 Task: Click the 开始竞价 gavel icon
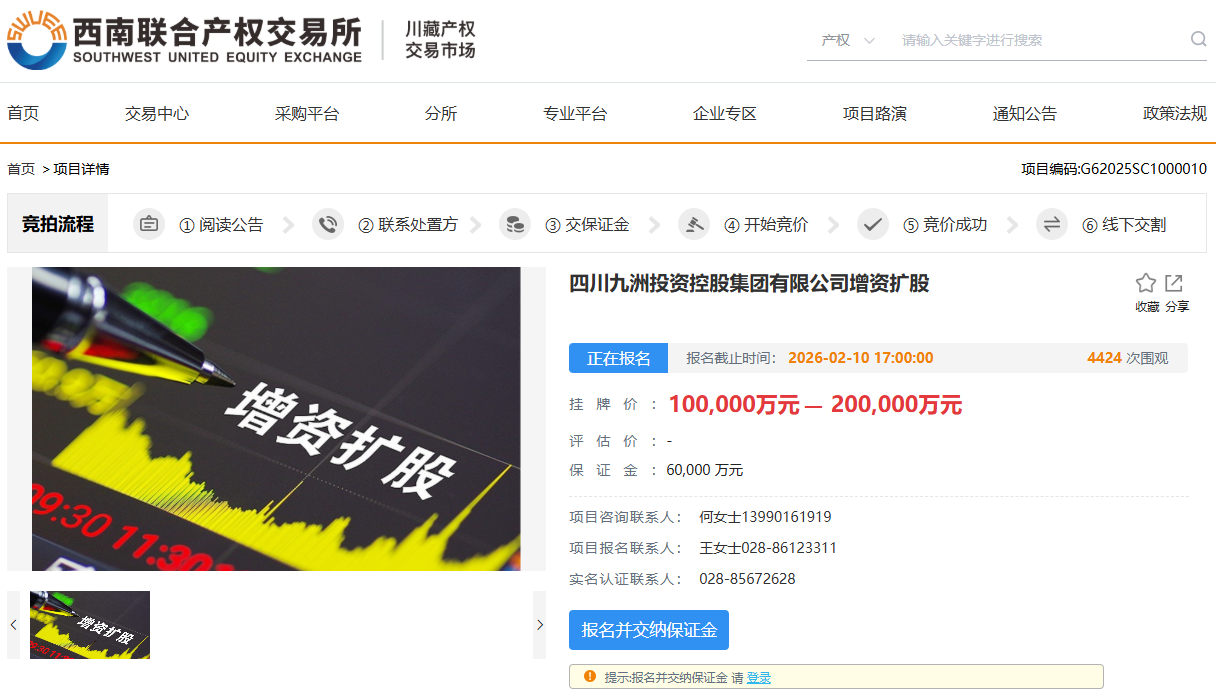(x=694, y=224)
